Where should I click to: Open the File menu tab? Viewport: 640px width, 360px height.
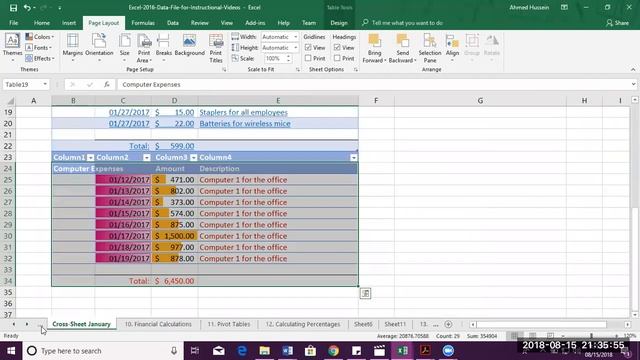pyautogui.click(x=13, y=23)
